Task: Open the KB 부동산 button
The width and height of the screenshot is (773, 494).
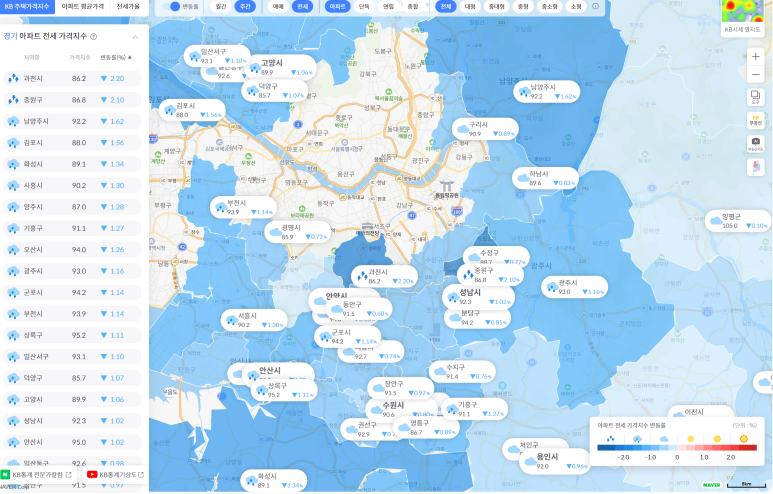Action: point(755,120)
